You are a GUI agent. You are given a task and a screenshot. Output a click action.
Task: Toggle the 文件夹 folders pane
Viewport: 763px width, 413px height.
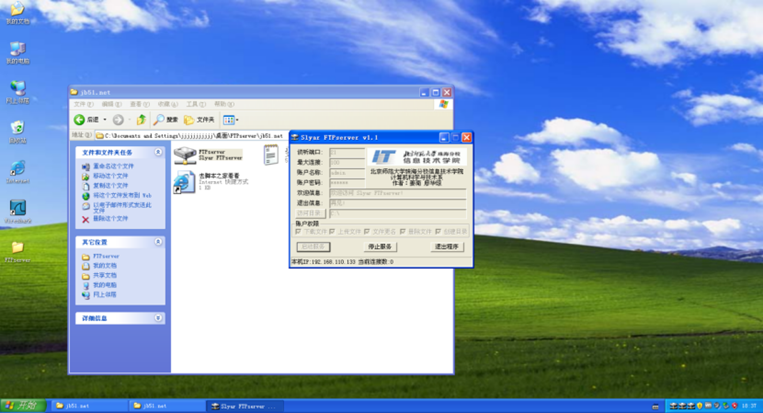coord(199,120)
